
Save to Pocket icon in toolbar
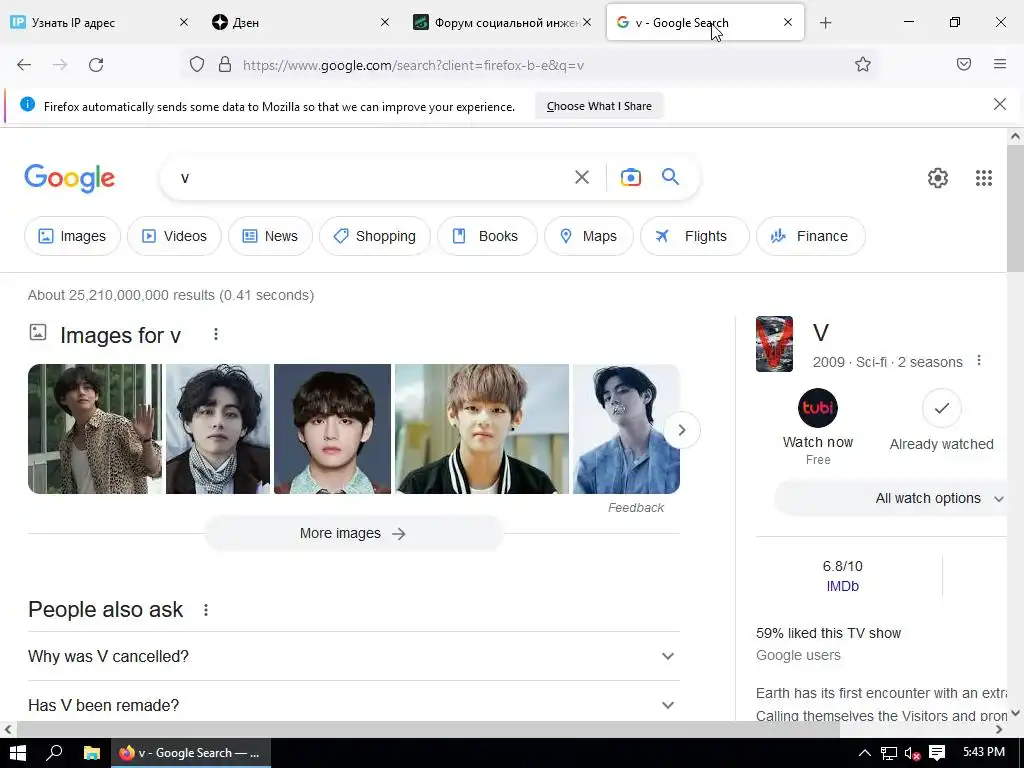tap(964, 64)
